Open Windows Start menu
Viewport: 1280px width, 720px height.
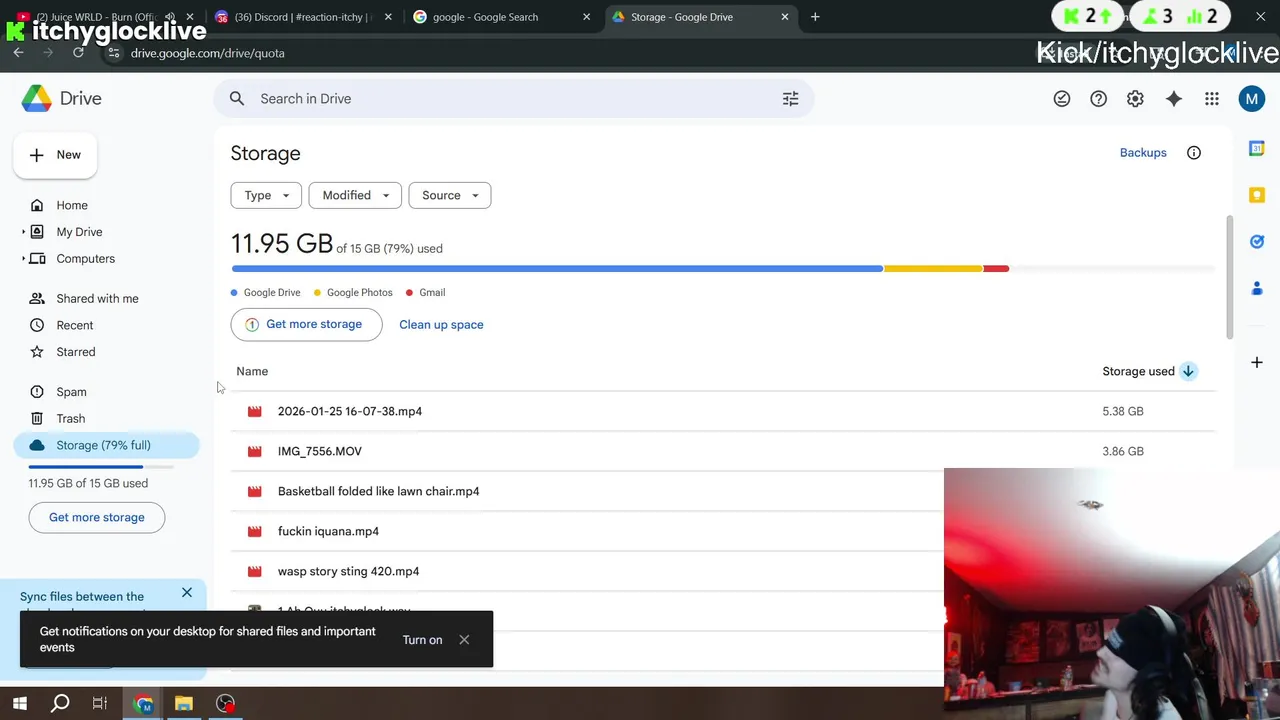coord(19,703)
